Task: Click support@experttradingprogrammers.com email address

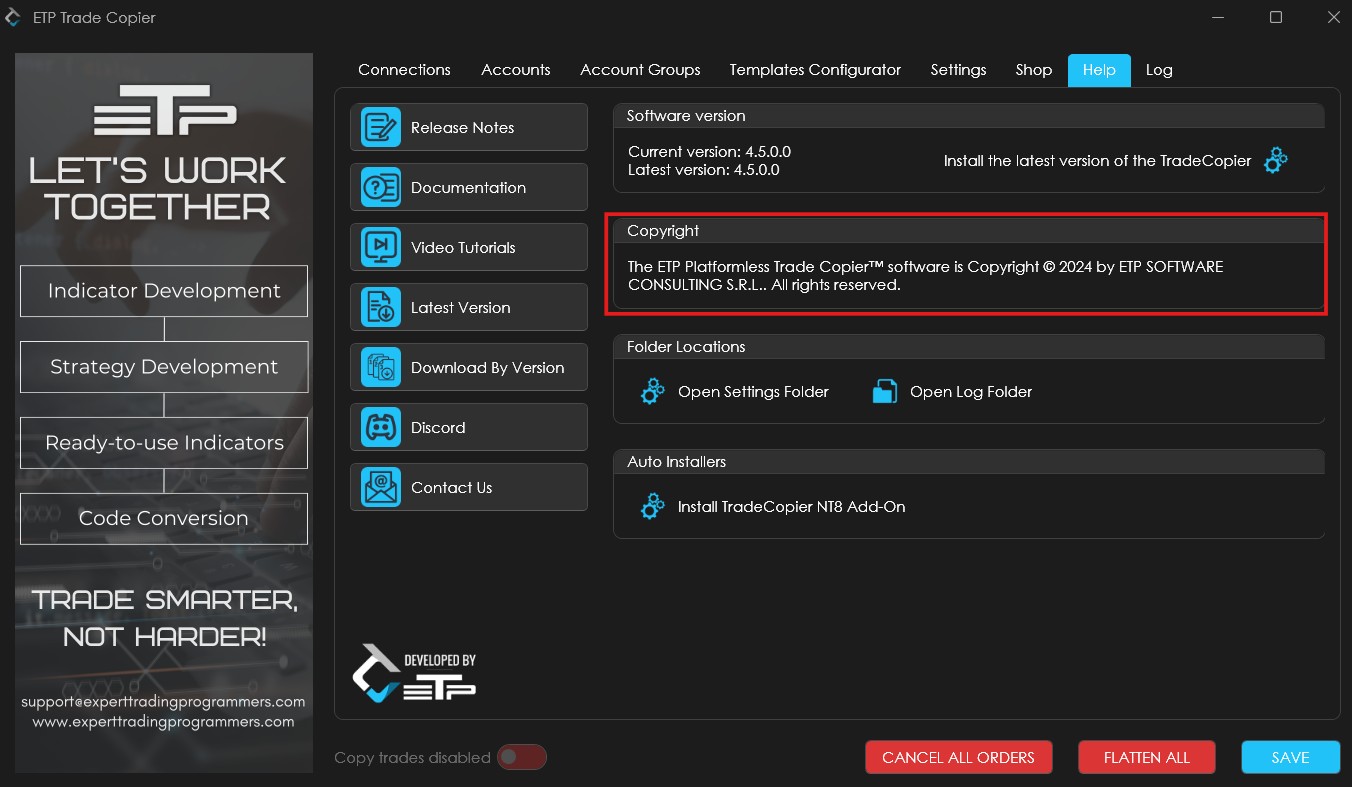Action: point(163,702)
